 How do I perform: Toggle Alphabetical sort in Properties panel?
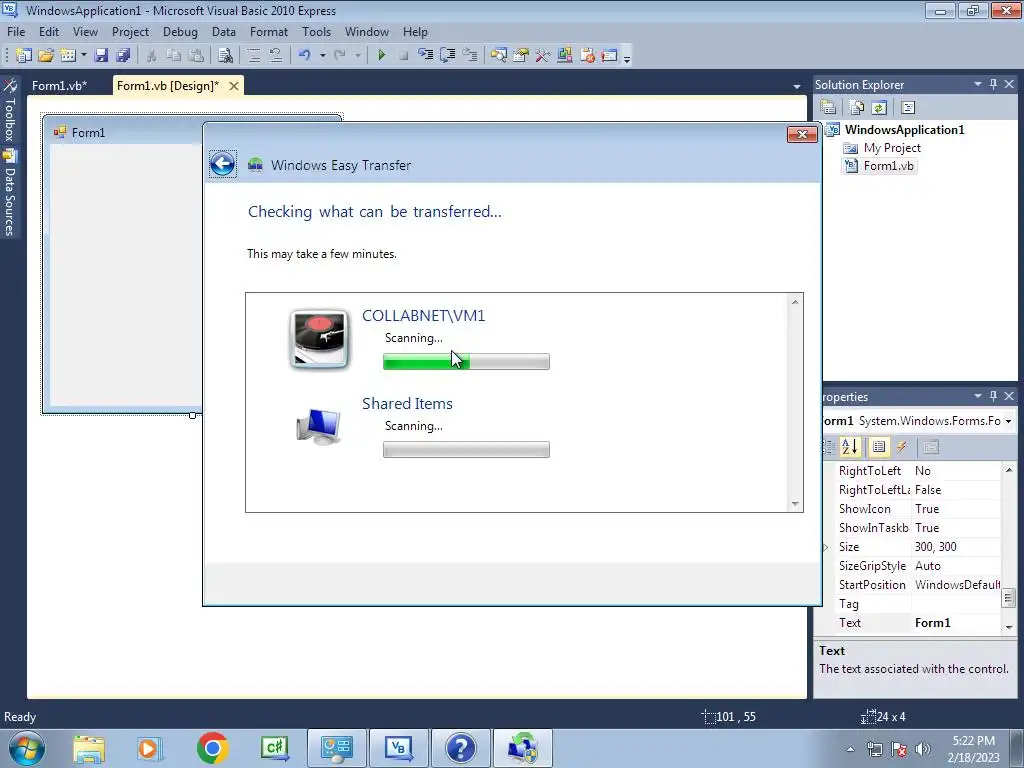point(850,447)
